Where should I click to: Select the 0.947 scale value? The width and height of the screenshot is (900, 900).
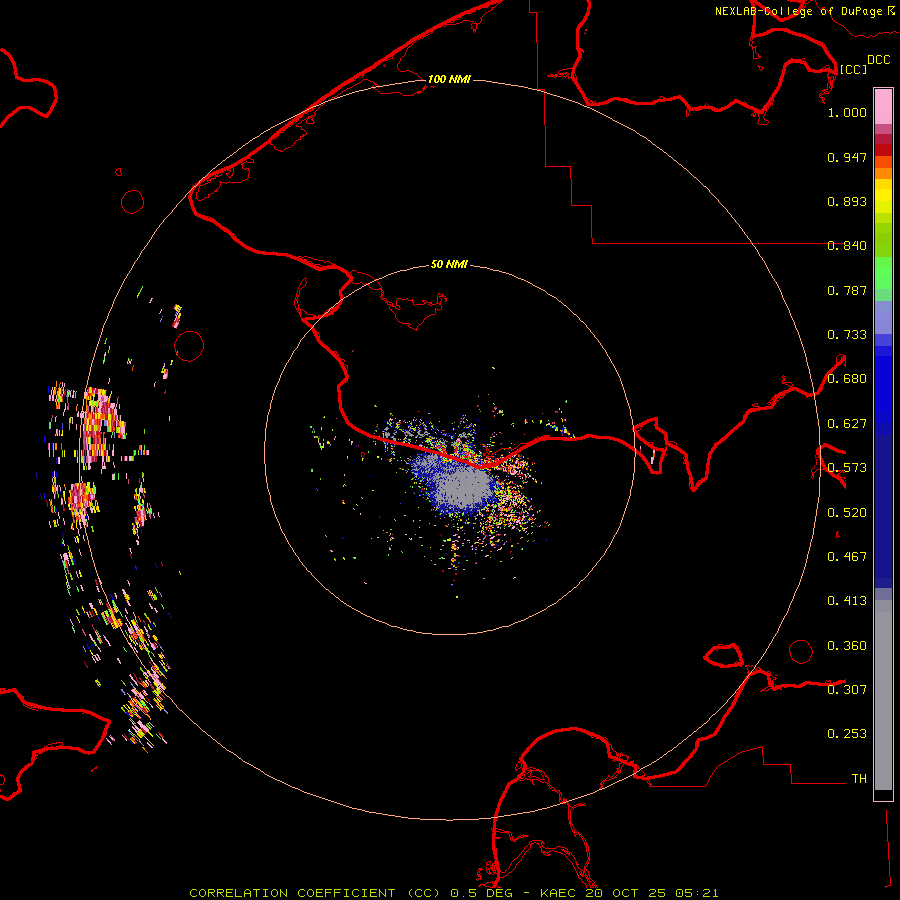(847, 157)
